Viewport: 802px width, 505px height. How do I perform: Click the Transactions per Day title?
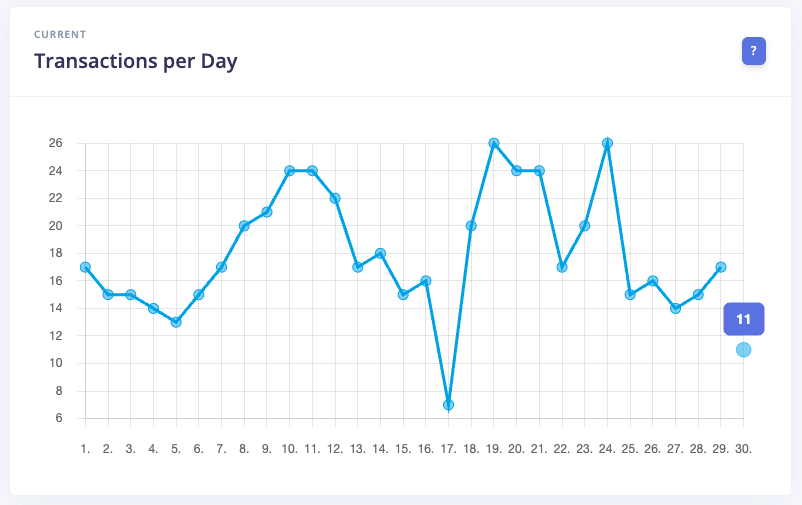tap(135, 61)
